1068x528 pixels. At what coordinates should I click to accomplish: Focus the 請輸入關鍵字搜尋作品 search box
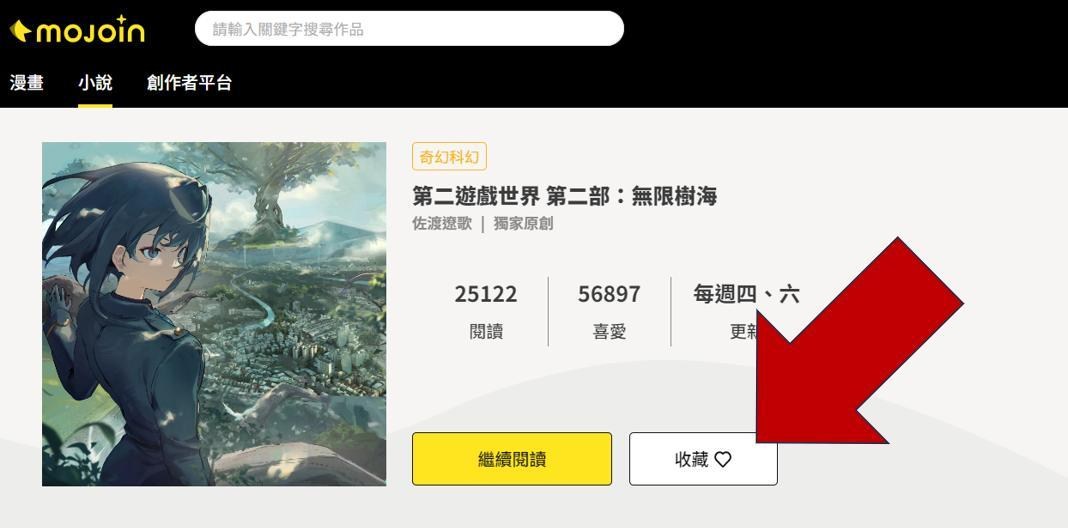(409, 29)
